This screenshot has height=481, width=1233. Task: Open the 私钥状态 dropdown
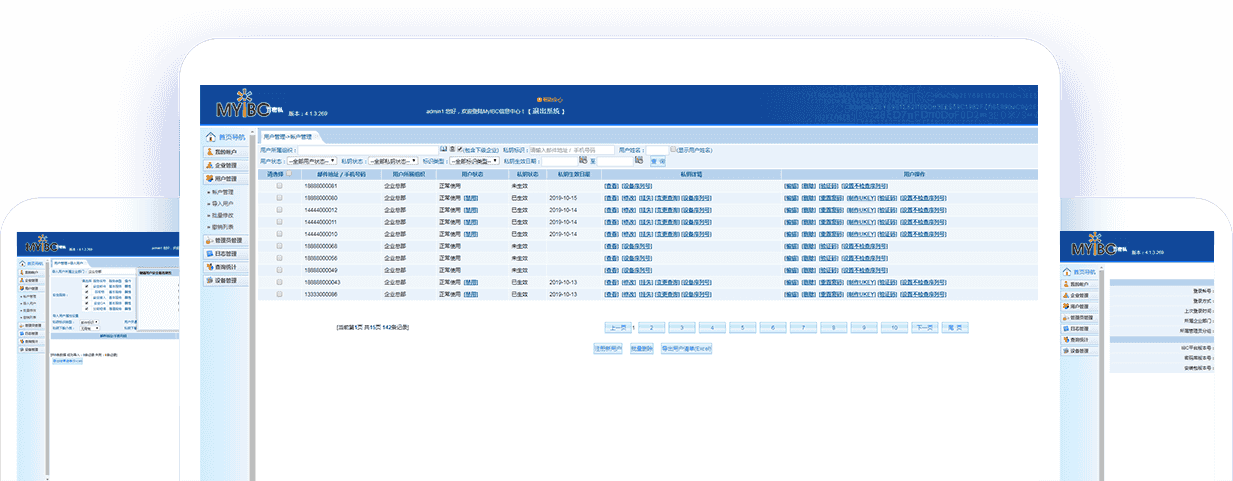393,160
